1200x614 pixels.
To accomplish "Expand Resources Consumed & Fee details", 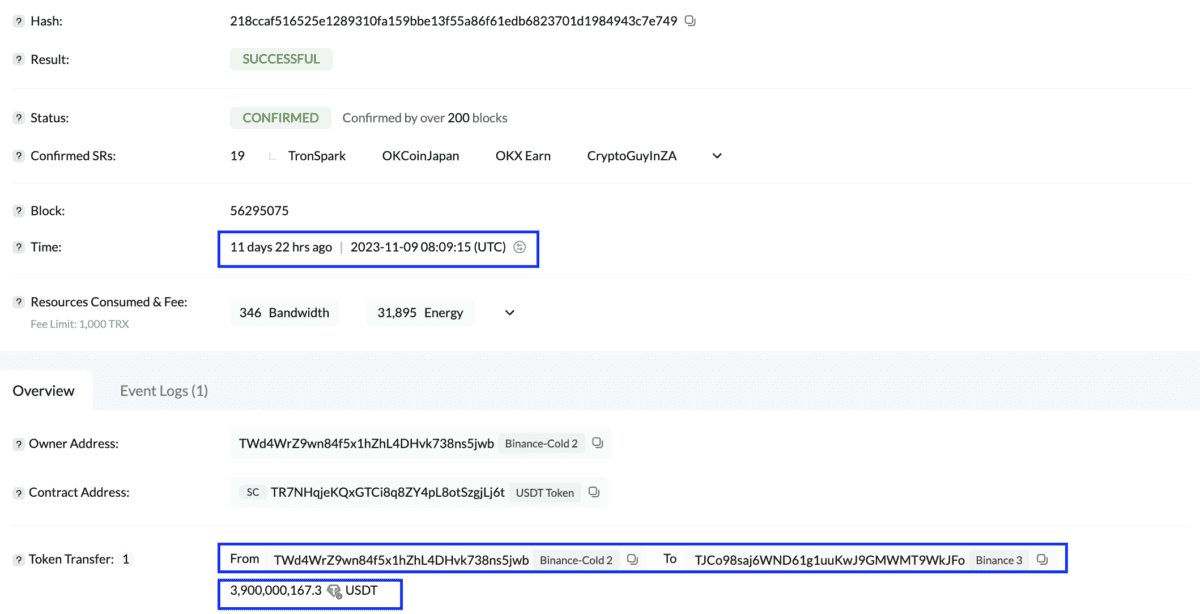I will pyautogui.click(x=509, y=313).
